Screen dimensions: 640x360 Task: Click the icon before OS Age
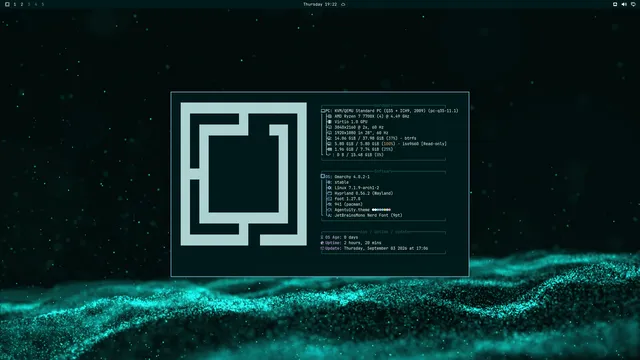(x=322, y=237)
